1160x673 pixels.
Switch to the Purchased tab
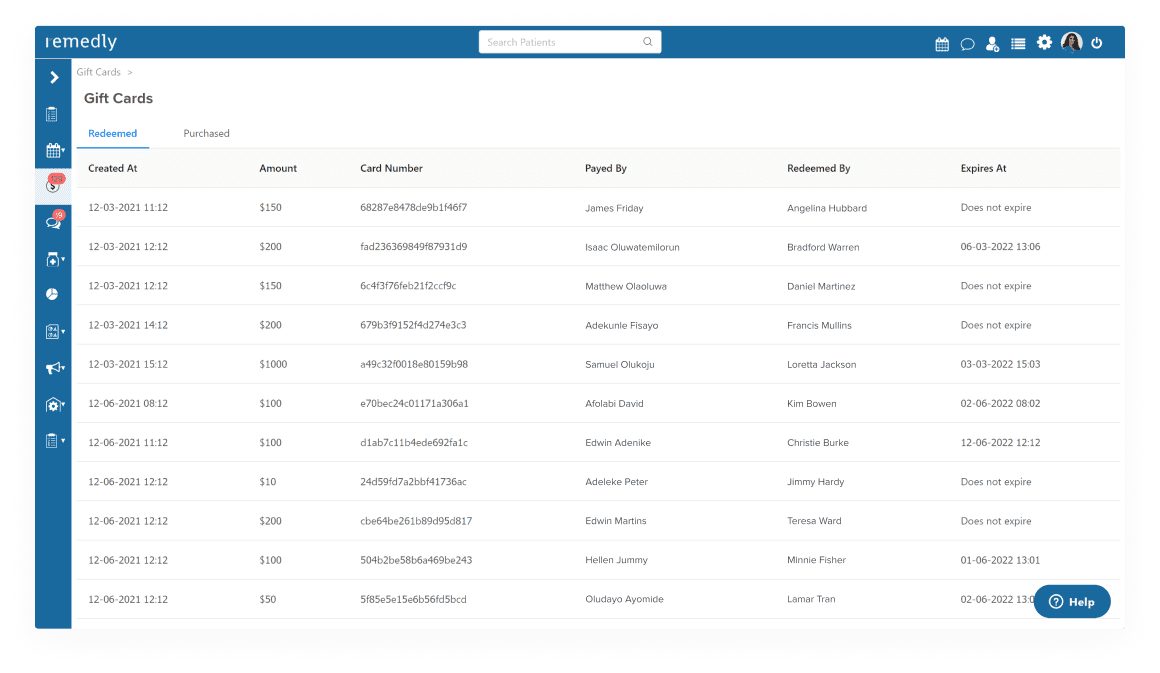206,134
